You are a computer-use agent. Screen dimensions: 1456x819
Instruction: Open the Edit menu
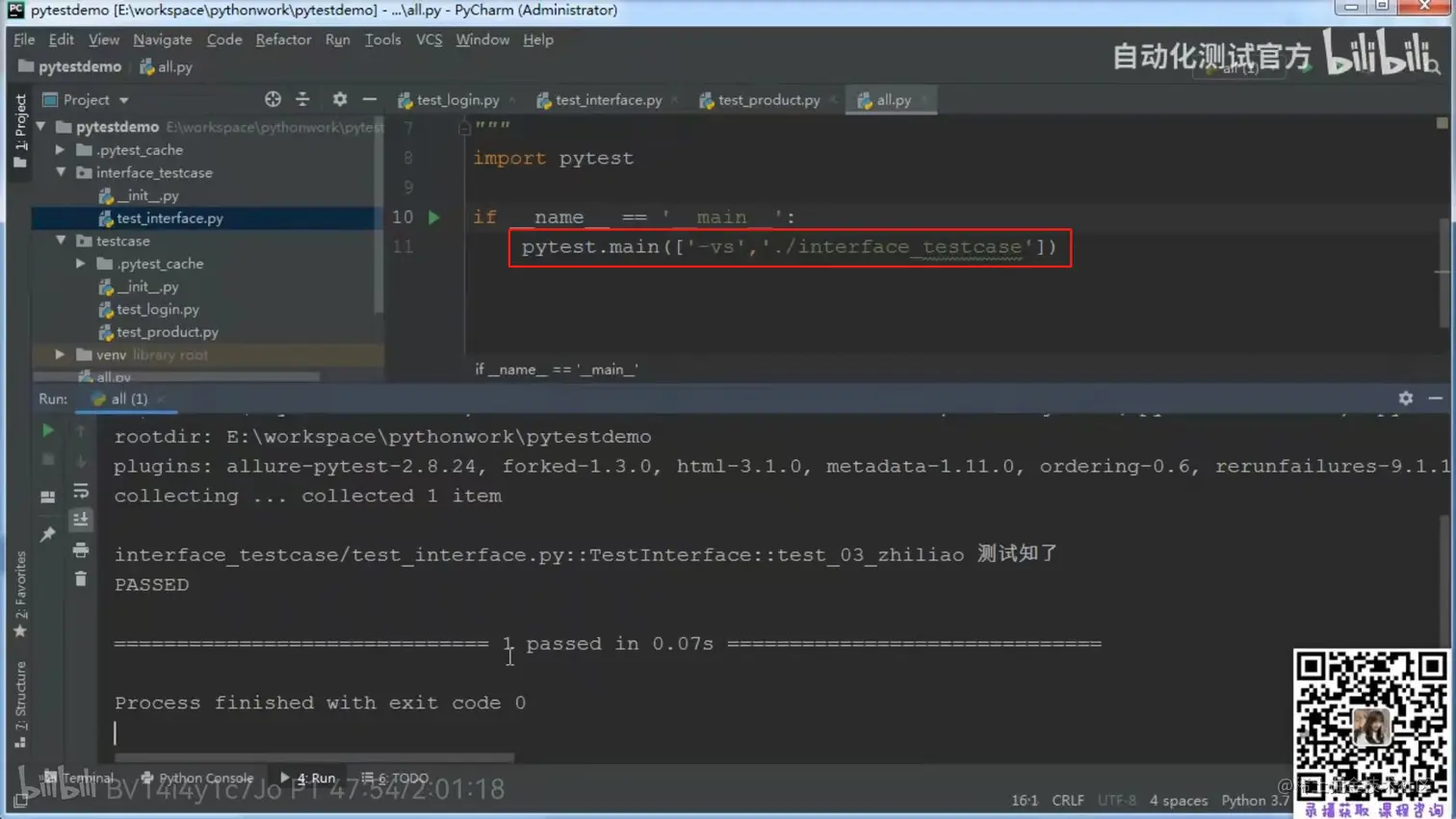61,39
